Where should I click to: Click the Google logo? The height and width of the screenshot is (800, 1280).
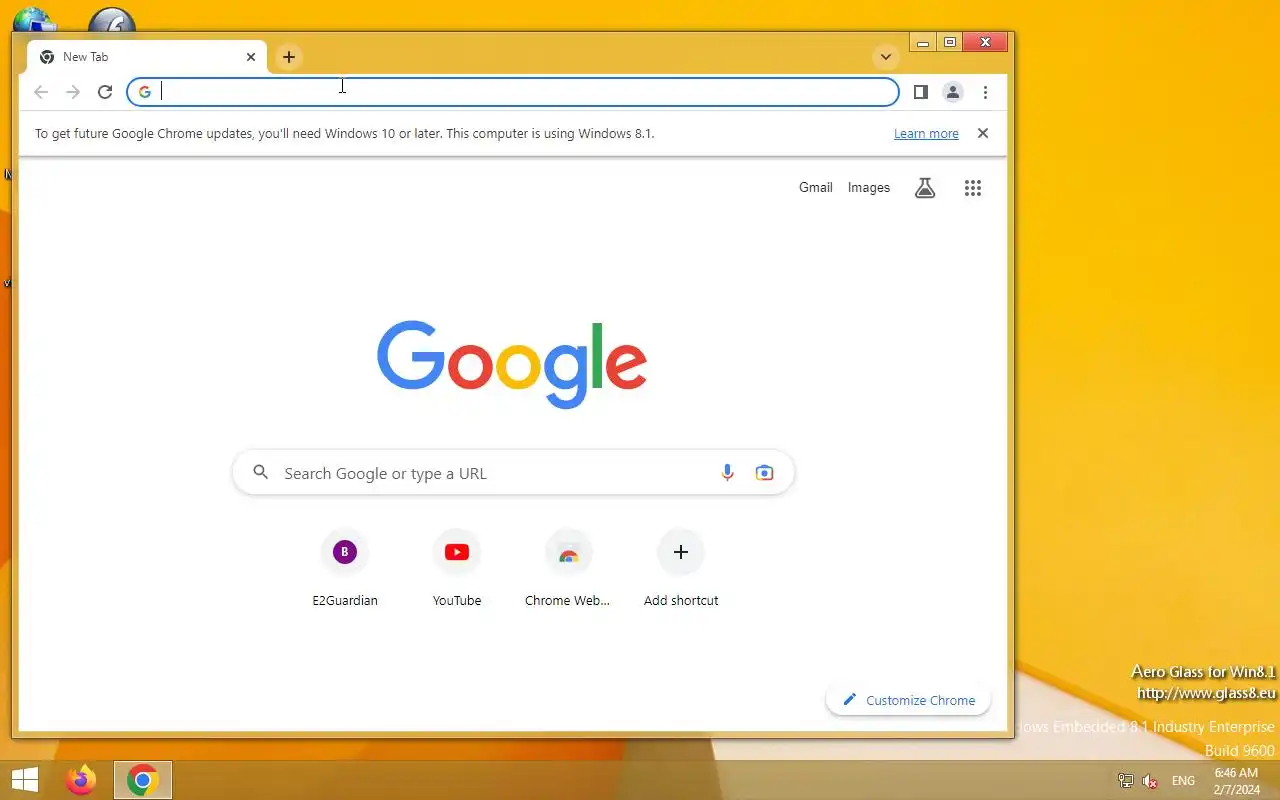512,363
